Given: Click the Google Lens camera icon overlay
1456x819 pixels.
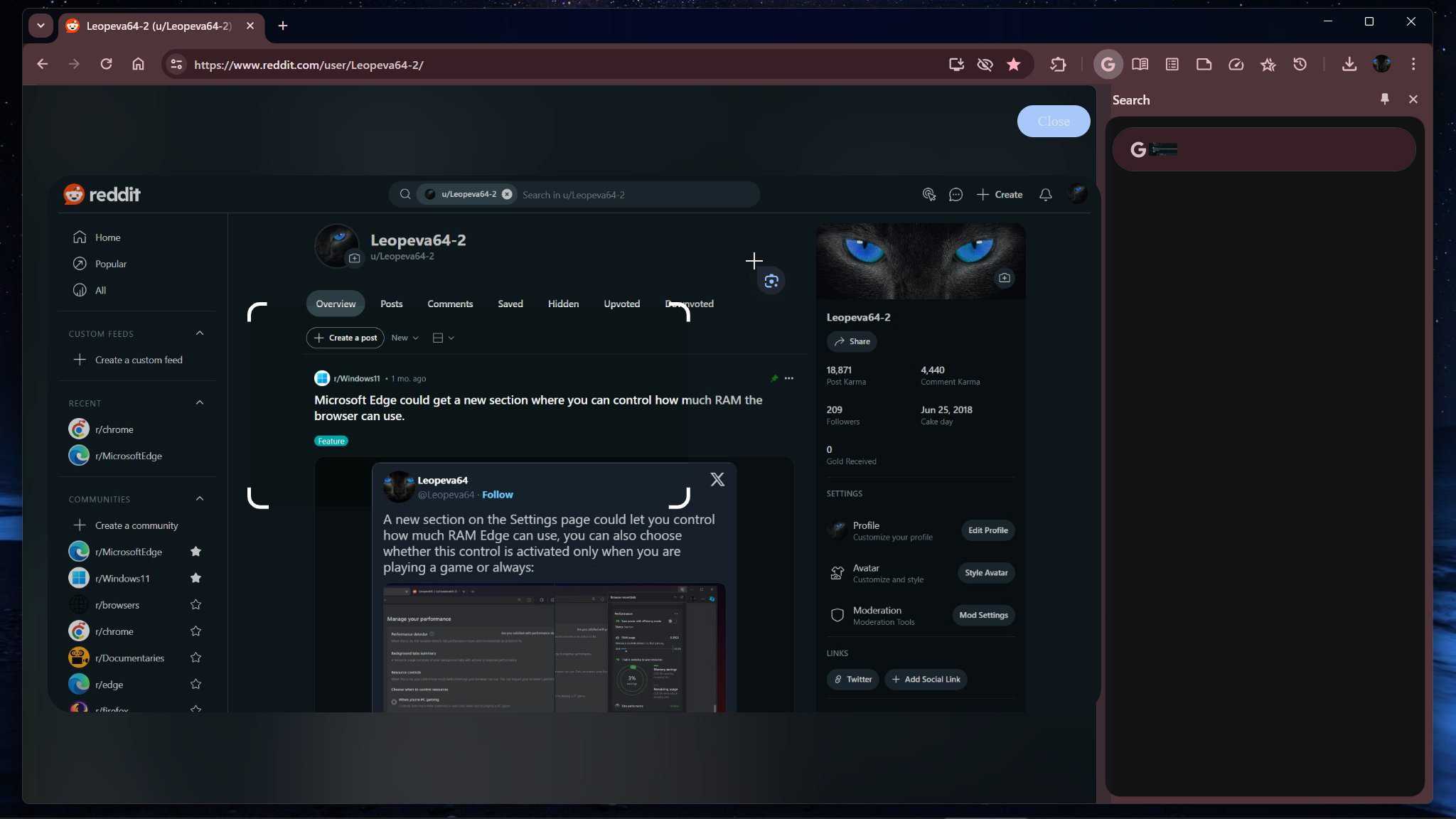Looking at the screenshot, I should coord(771,281).
